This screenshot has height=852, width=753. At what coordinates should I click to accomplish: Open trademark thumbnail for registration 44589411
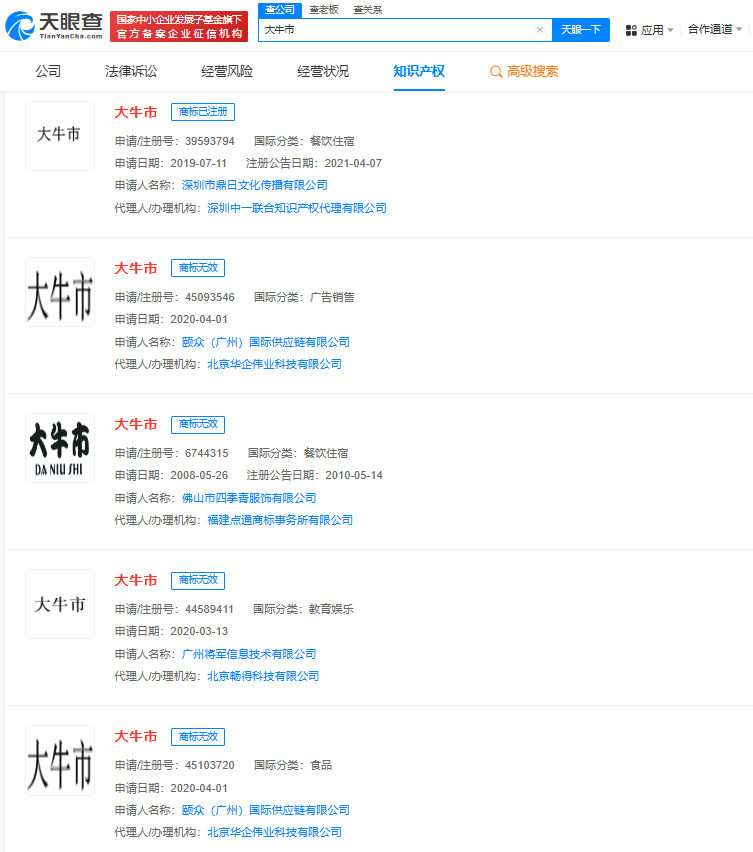[60, 604]
